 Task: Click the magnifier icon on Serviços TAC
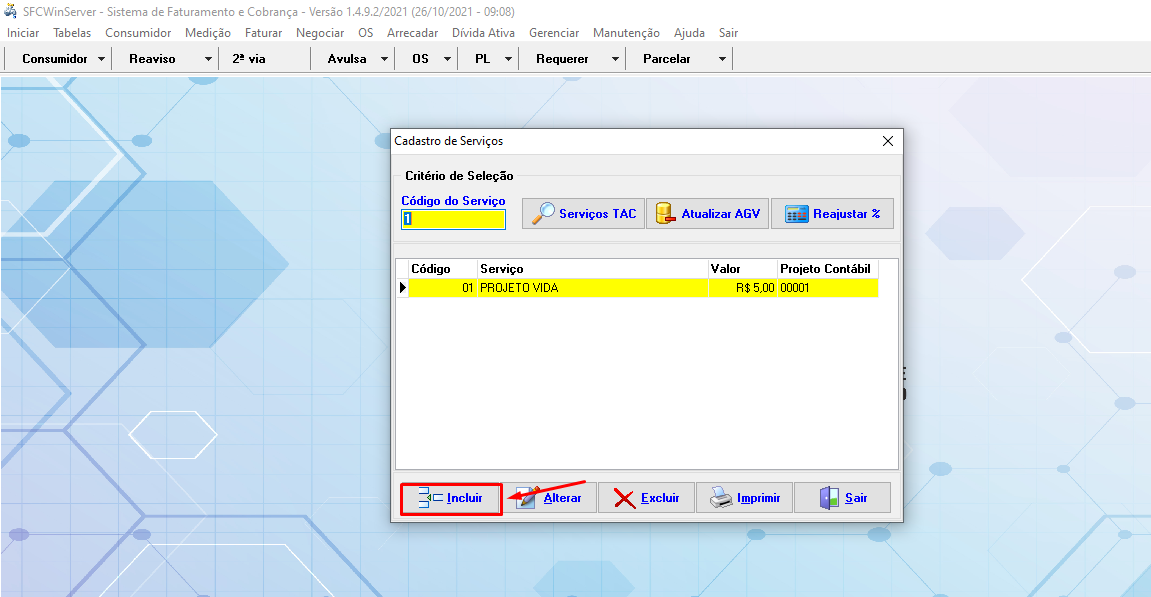(543, 214)
